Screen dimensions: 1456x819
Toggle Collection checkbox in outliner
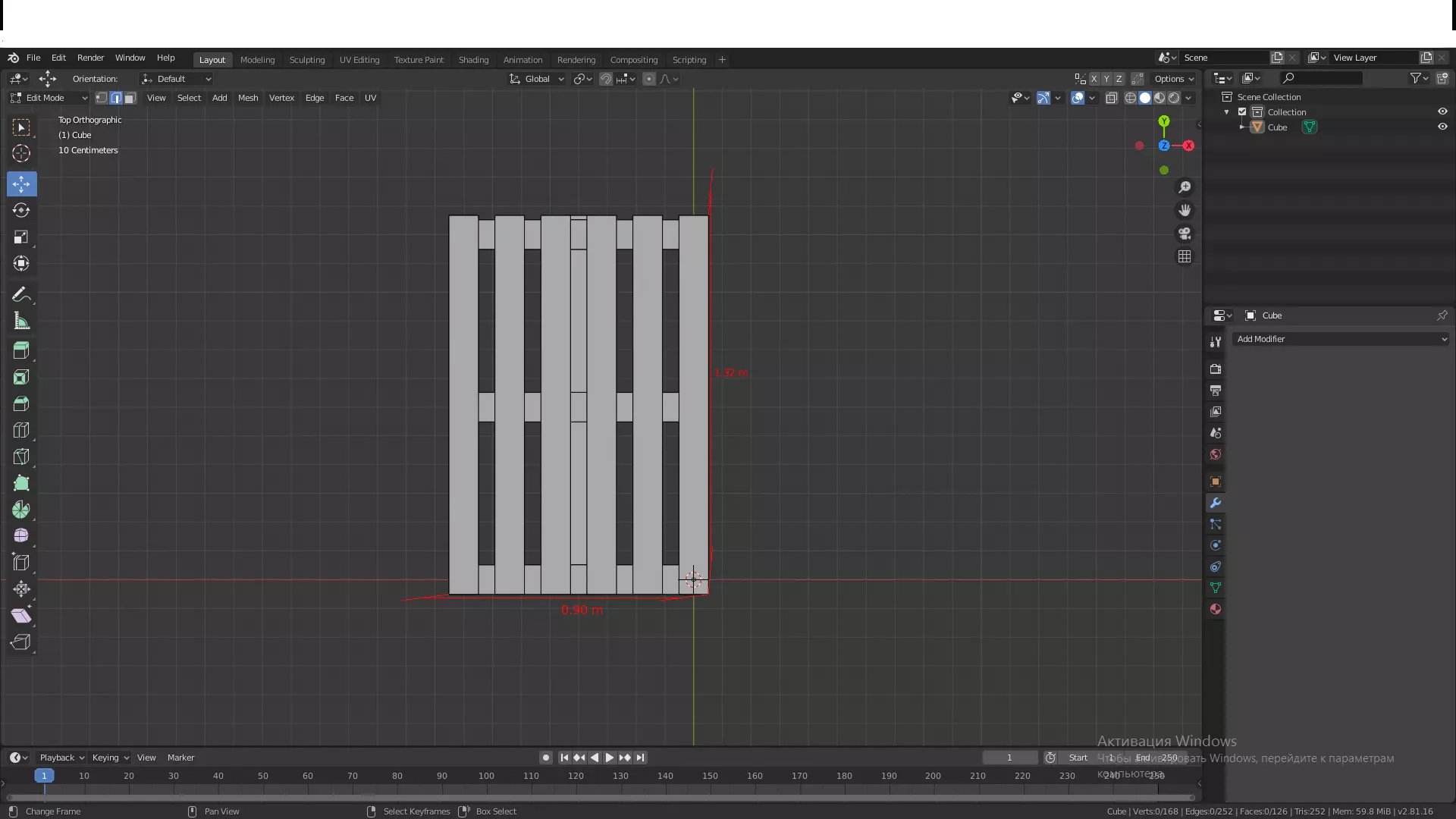1242,112
